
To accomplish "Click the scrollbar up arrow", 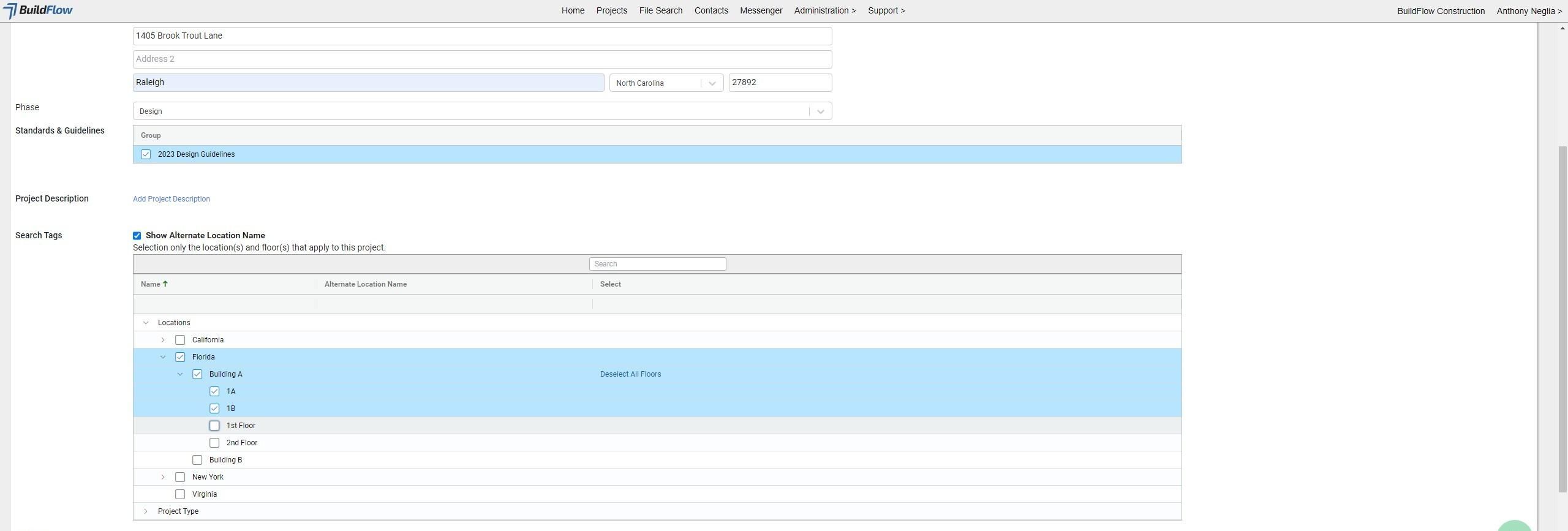I will pos(1562,29).
